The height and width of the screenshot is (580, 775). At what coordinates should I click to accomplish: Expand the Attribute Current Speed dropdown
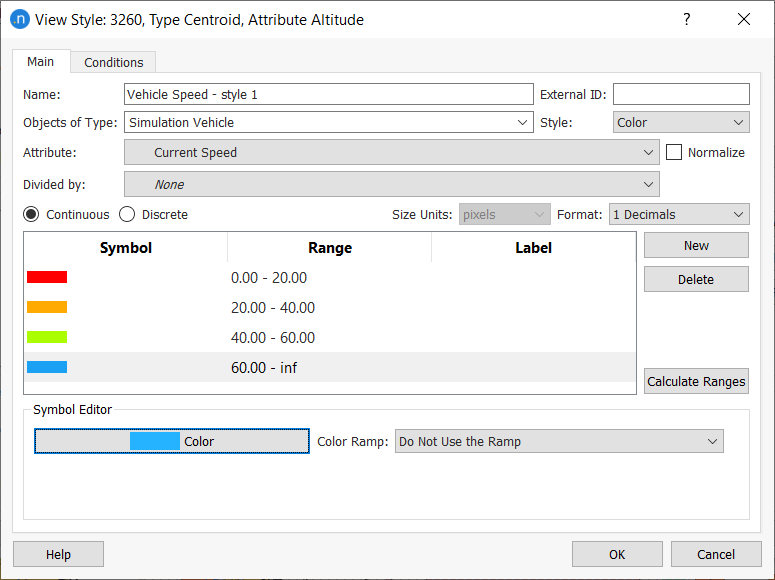[391, 153]
